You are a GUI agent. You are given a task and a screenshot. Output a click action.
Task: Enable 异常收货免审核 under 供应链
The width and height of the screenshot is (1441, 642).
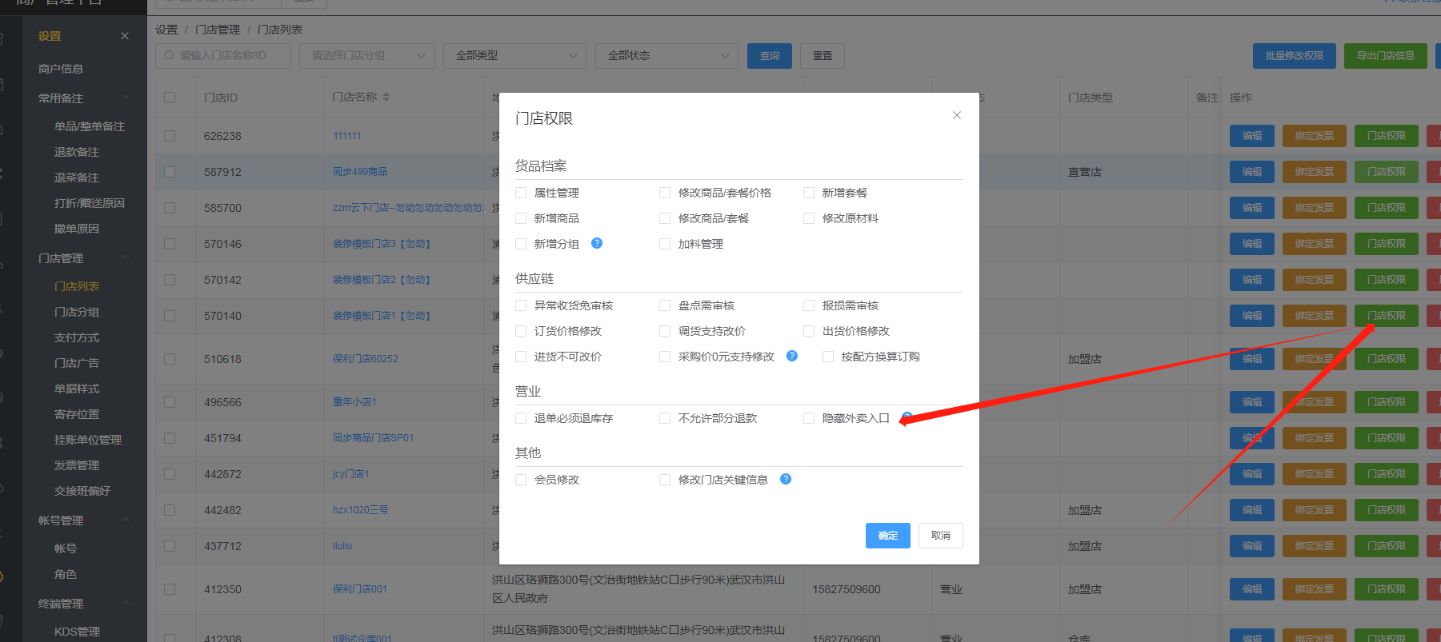coord(520,305)
